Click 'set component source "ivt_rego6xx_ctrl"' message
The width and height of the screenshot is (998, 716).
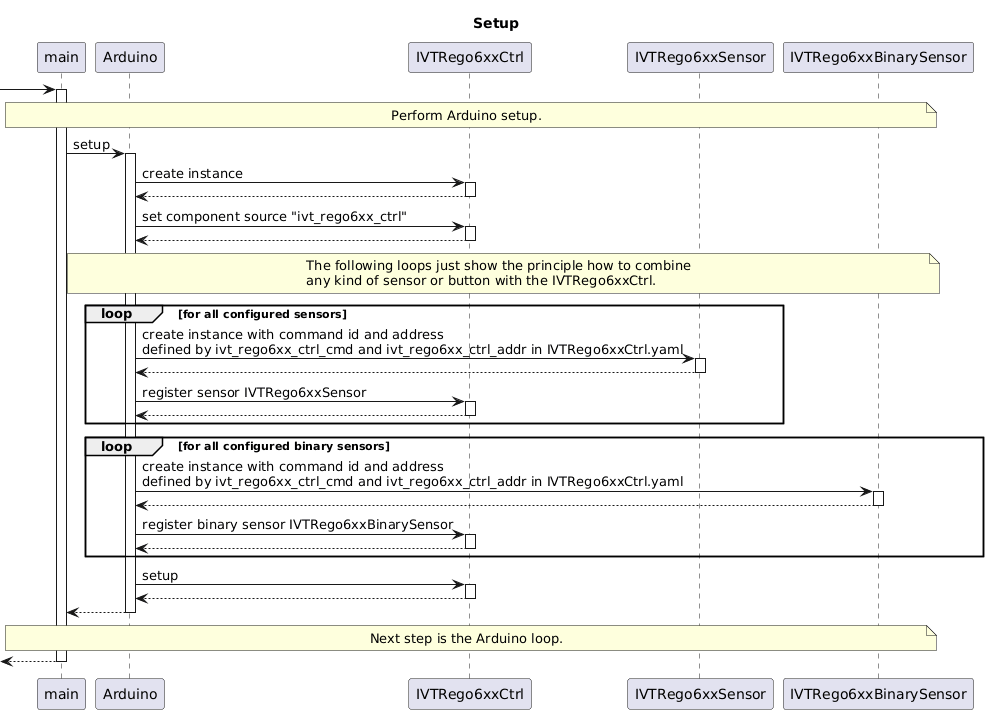pos(274,217)
